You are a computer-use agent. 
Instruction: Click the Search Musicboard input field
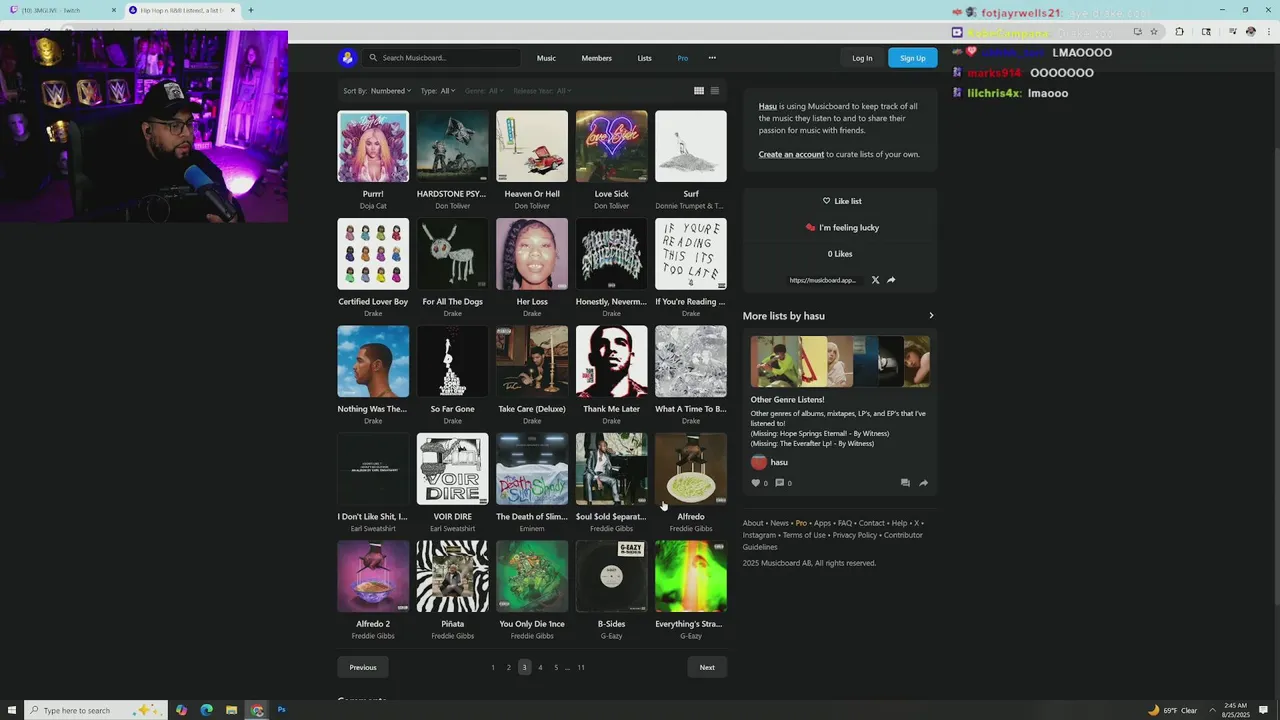[x=443, y=58]
